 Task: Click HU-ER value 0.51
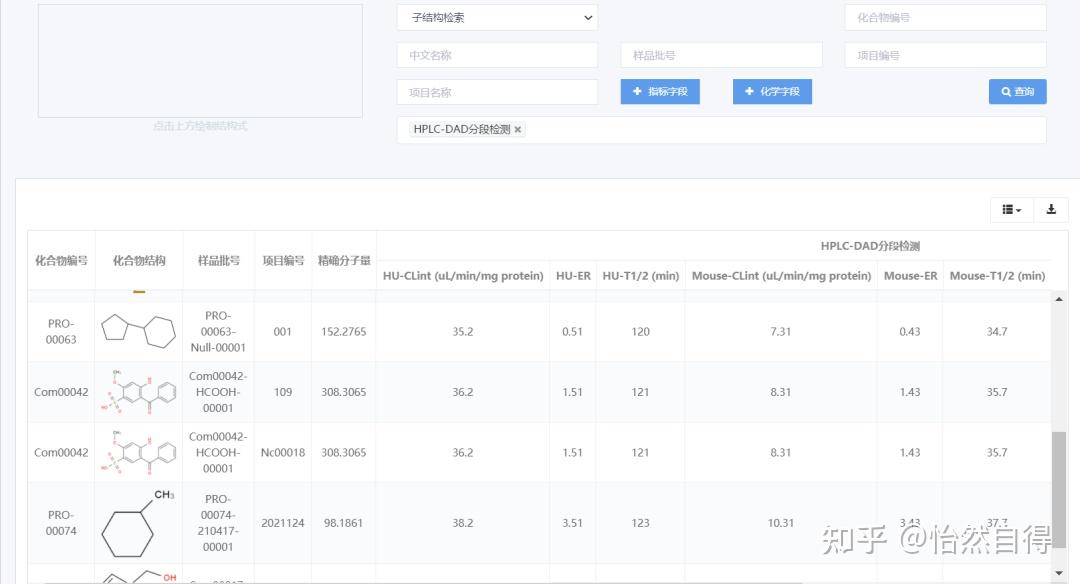(572, 331)
